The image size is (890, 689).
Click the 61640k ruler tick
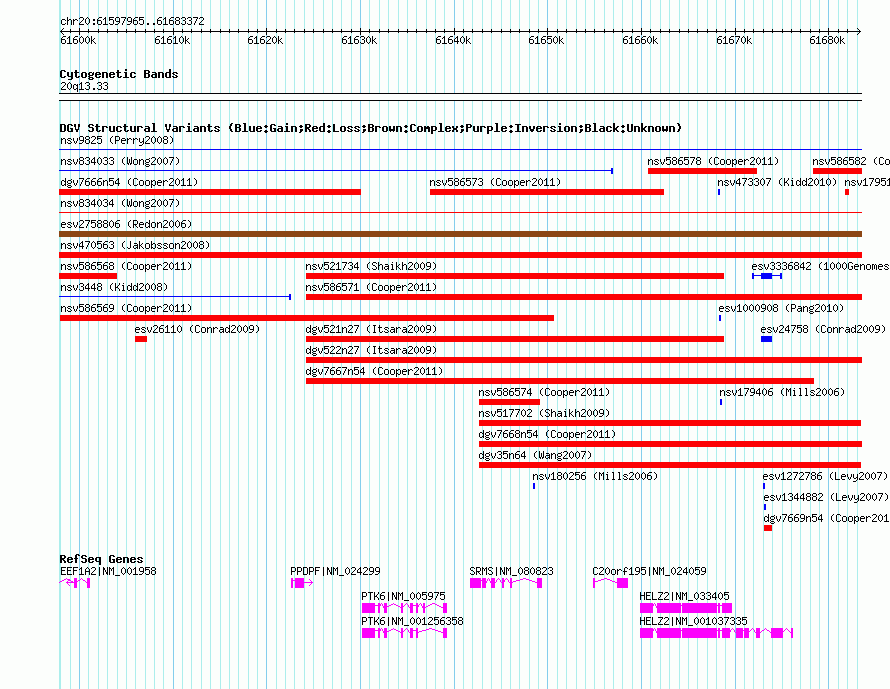[453, 40]
